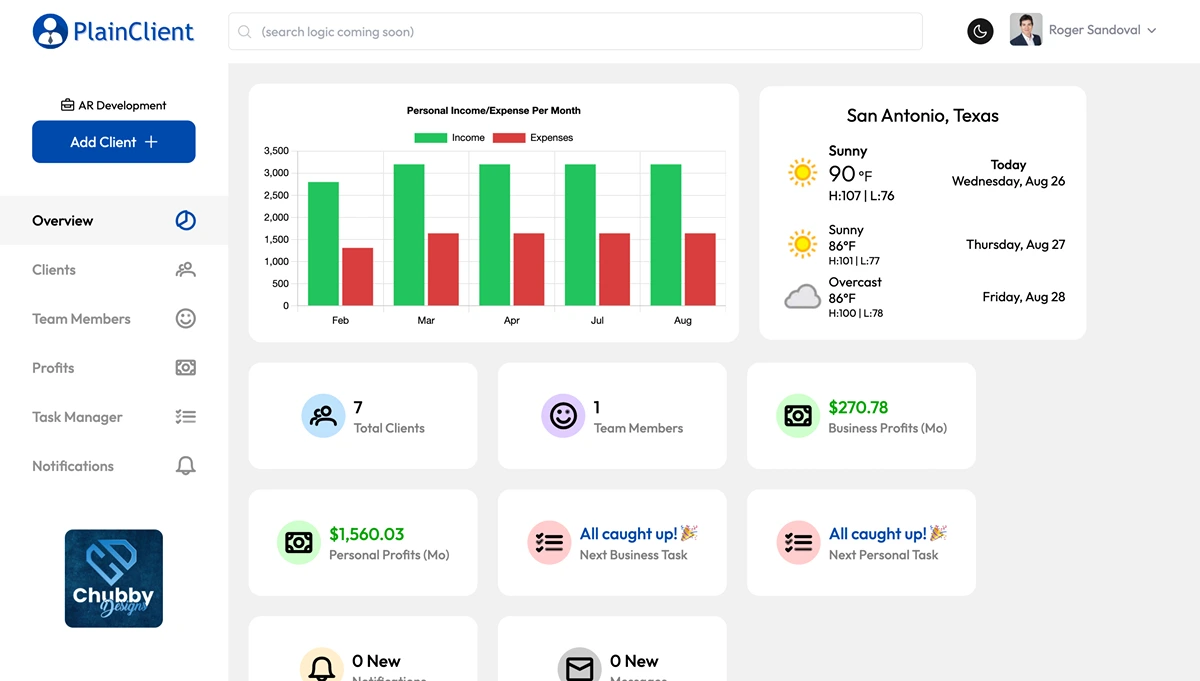Toggle the Income legend swatch in chart
1200x681 pixels.
pos(430,138)
